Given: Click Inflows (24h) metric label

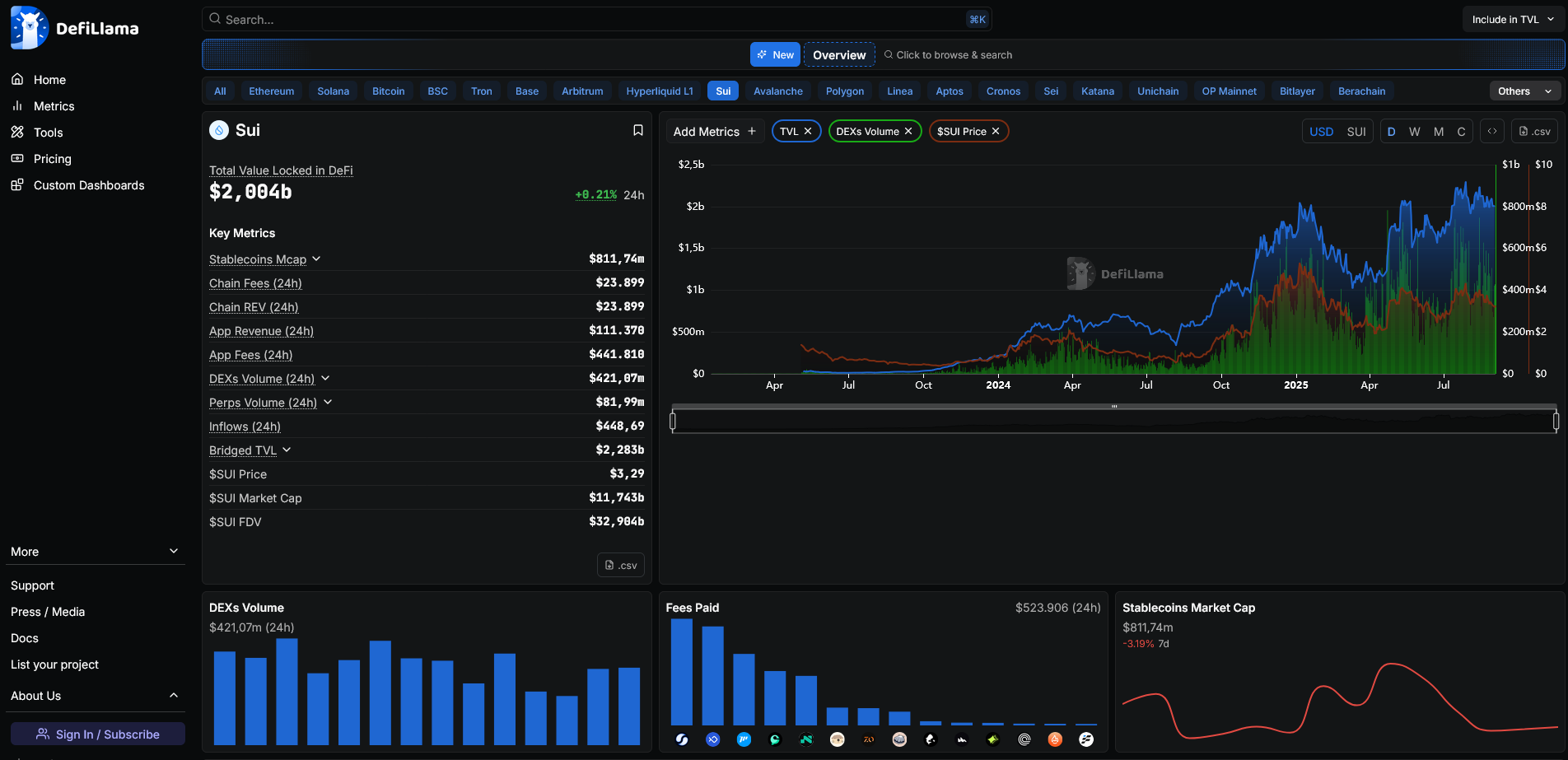Looking at the screenshot, I should click(x=245, y=426).
